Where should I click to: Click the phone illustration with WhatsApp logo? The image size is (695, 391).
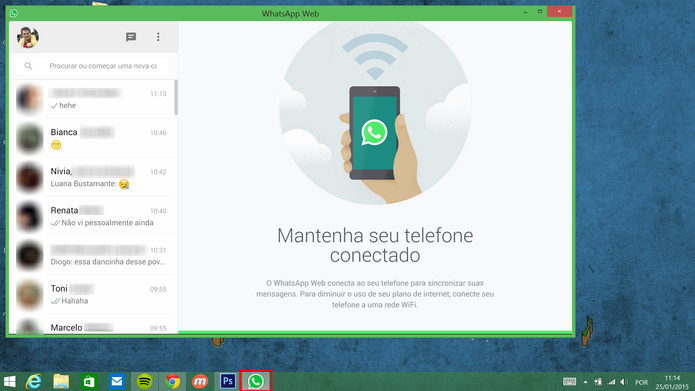point(375,133)
